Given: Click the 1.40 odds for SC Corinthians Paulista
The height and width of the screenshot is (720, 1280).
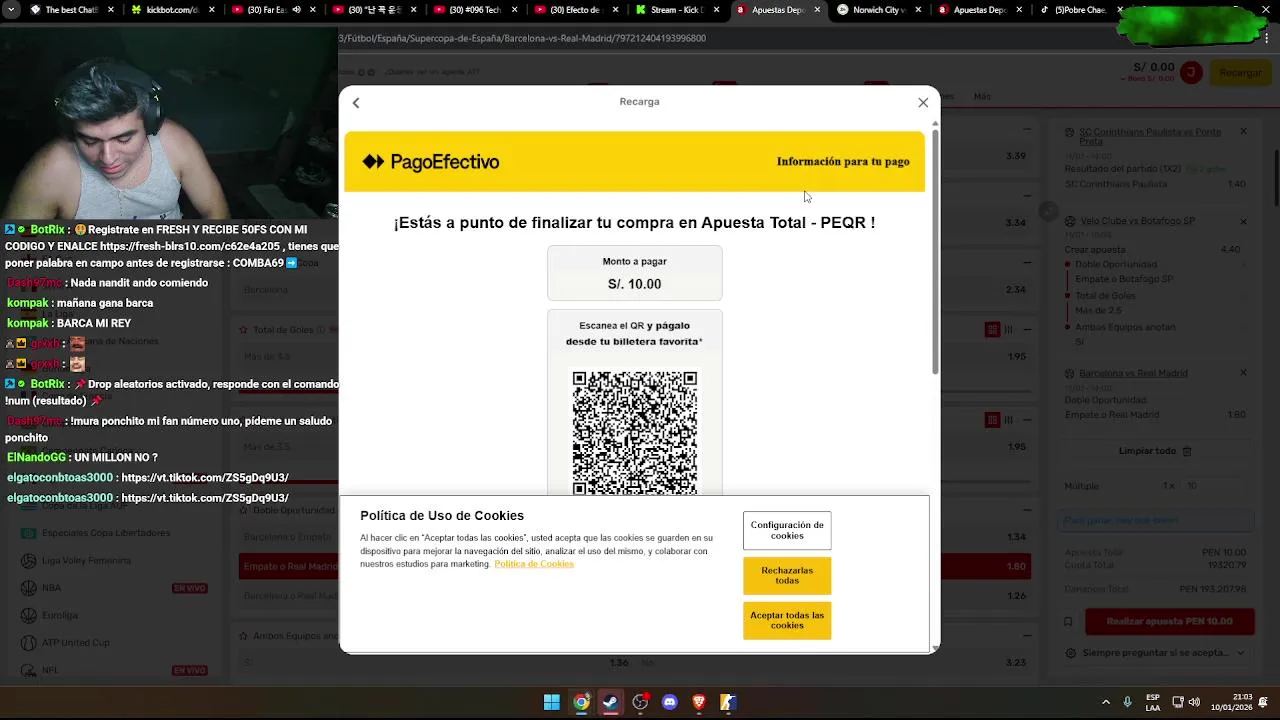Looking at the screenshot, I should [x=1236, y=184].
